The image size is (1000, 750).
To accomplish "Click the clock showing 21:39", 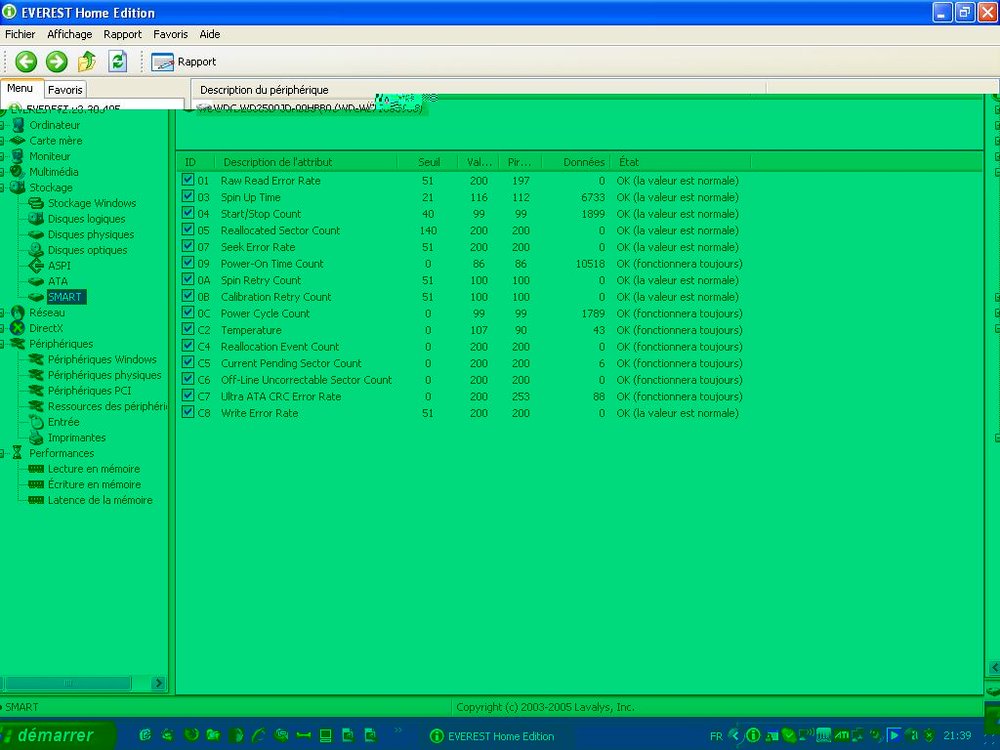I will 957,735.
